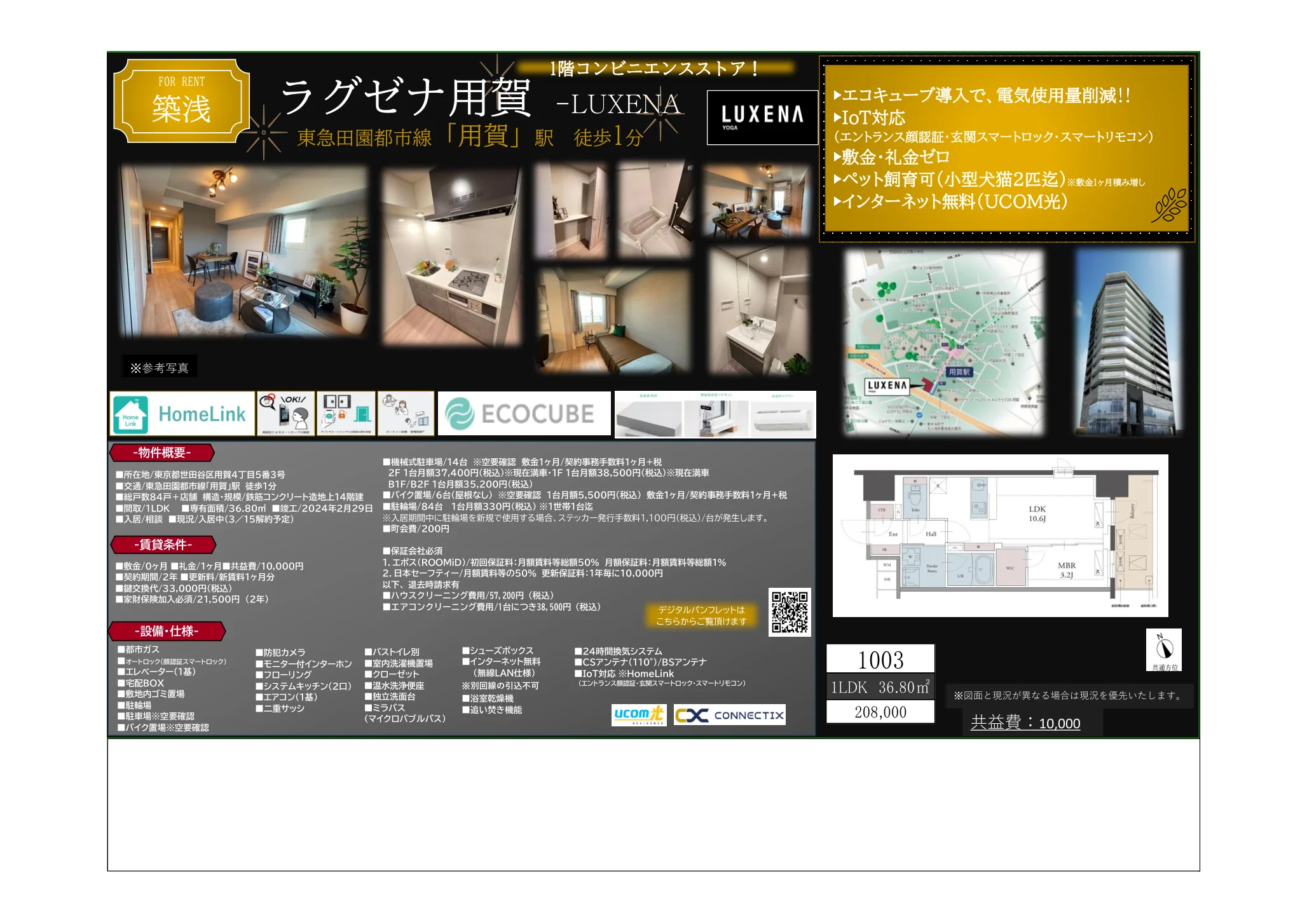Click the rent amount 208,000
Image resolution: width=1307 pixels, height=924 pixels.
click(880, 712)
